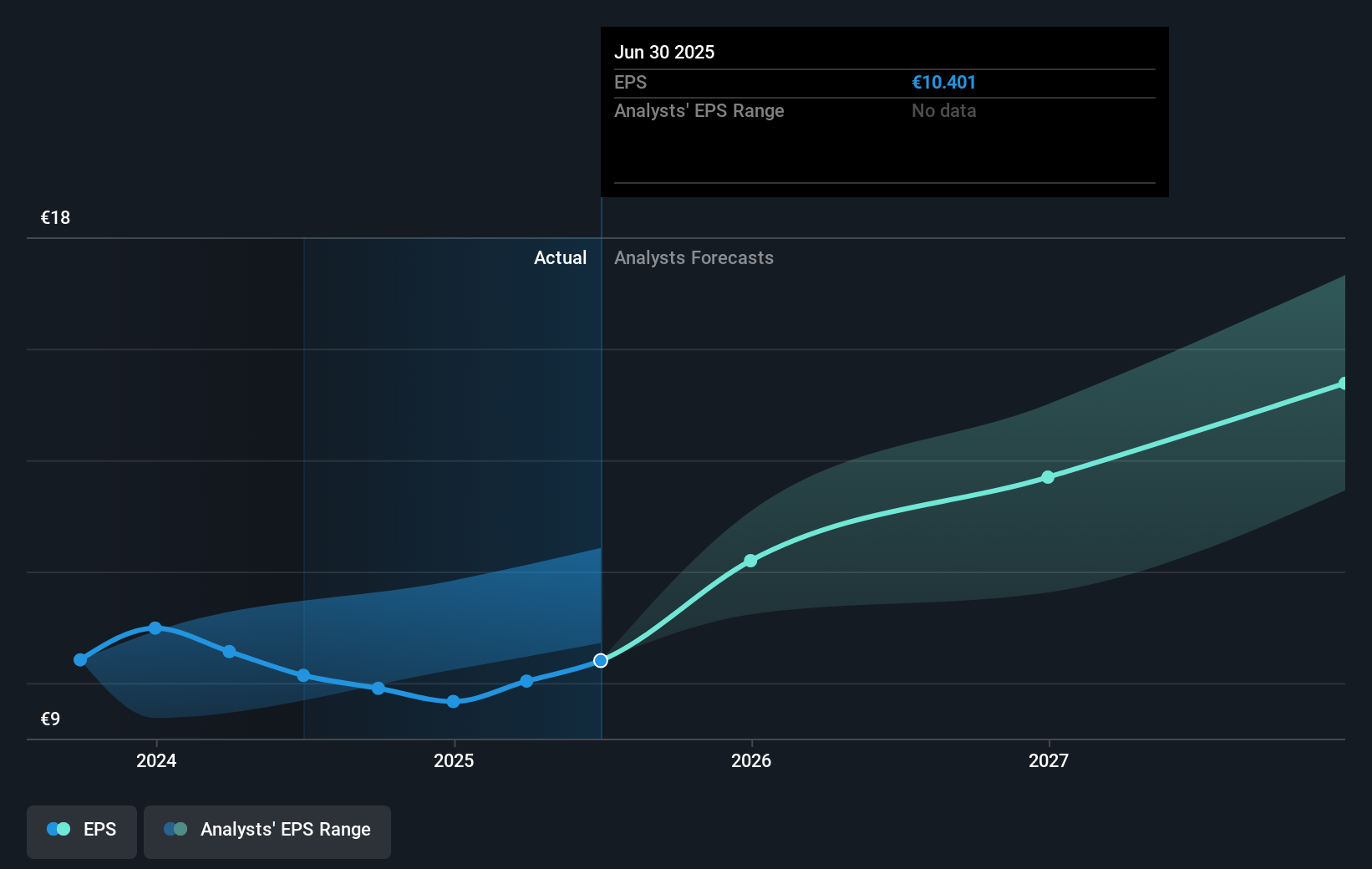Toggle the EPS series visibility in the legend
The image size is (1372, 869).
[x=81, y=831]
